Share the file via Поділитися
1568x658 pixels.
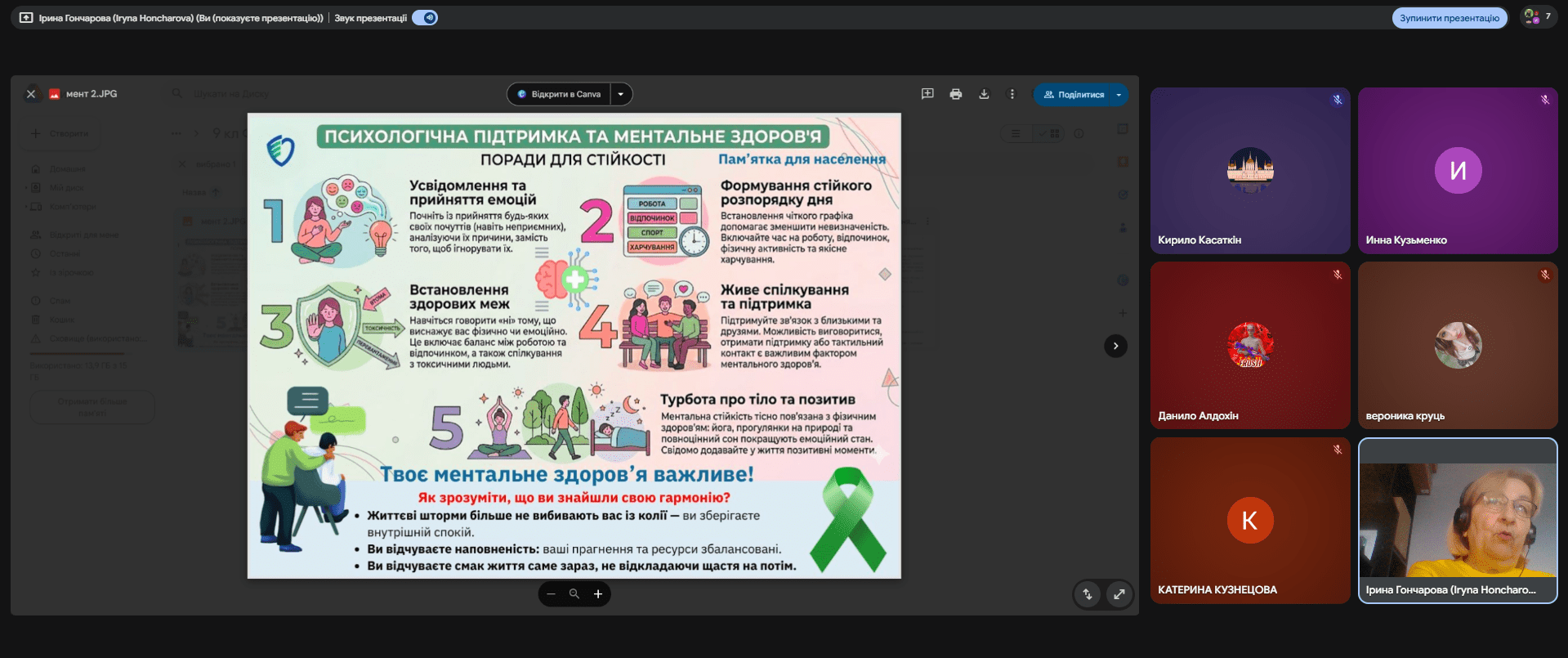pos(1072,95)
